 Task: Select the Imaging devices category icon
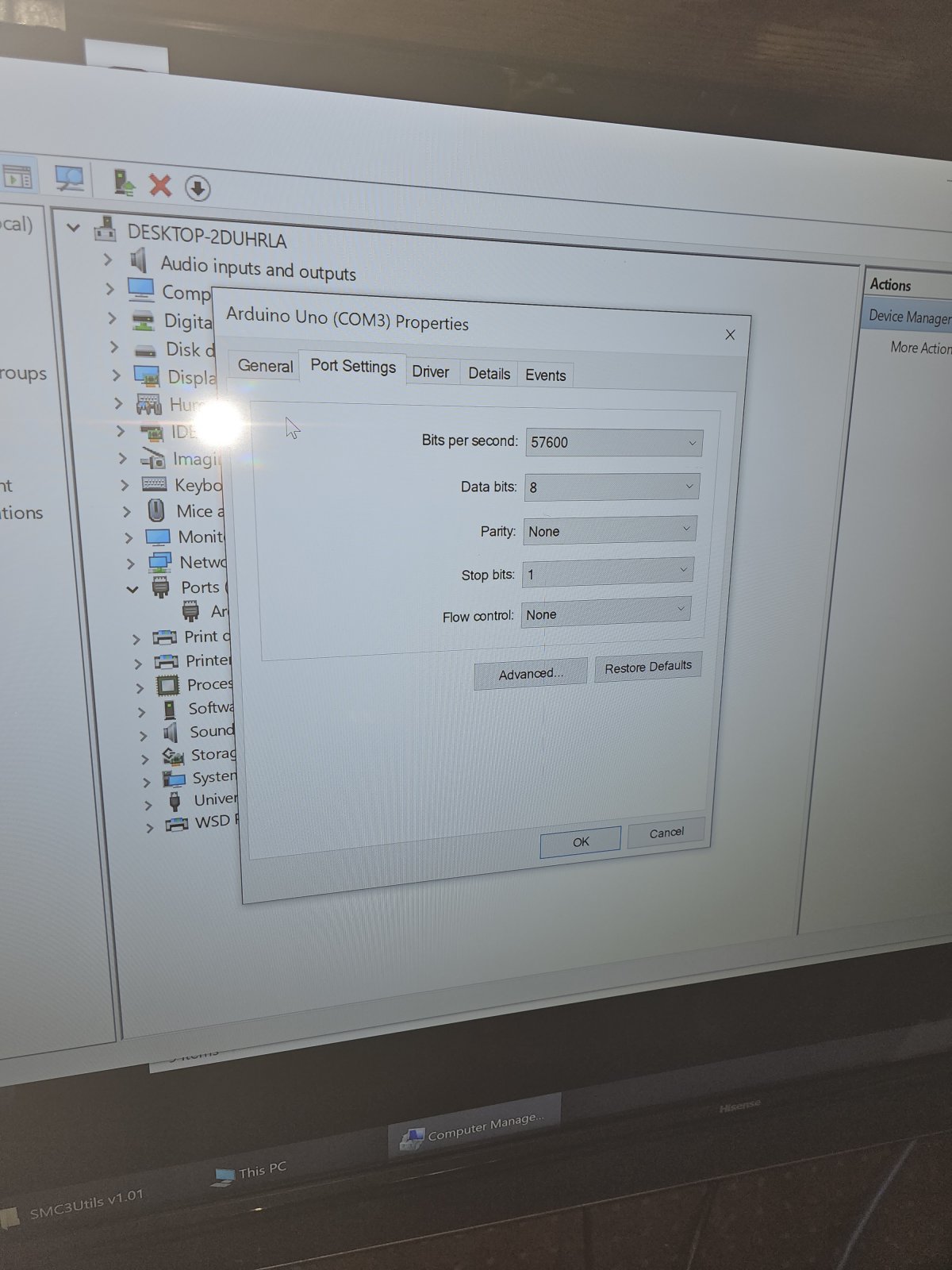(152, 458)
